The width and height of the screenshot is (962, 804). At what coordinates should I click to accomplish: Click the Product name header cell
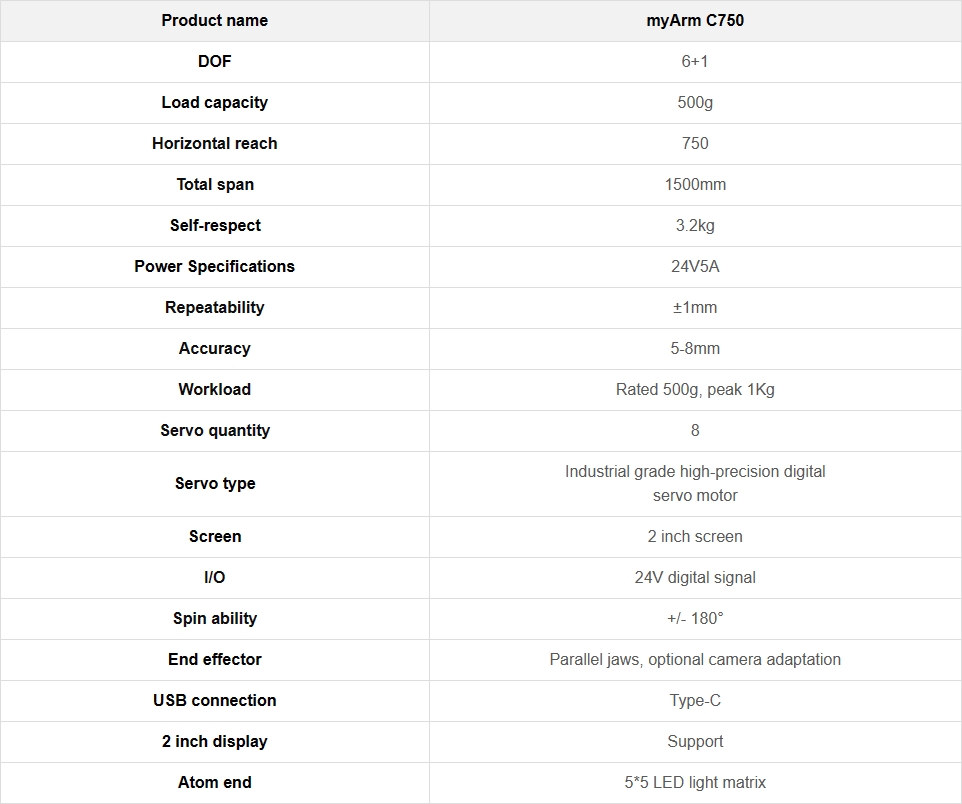click(x=215, y=21)
